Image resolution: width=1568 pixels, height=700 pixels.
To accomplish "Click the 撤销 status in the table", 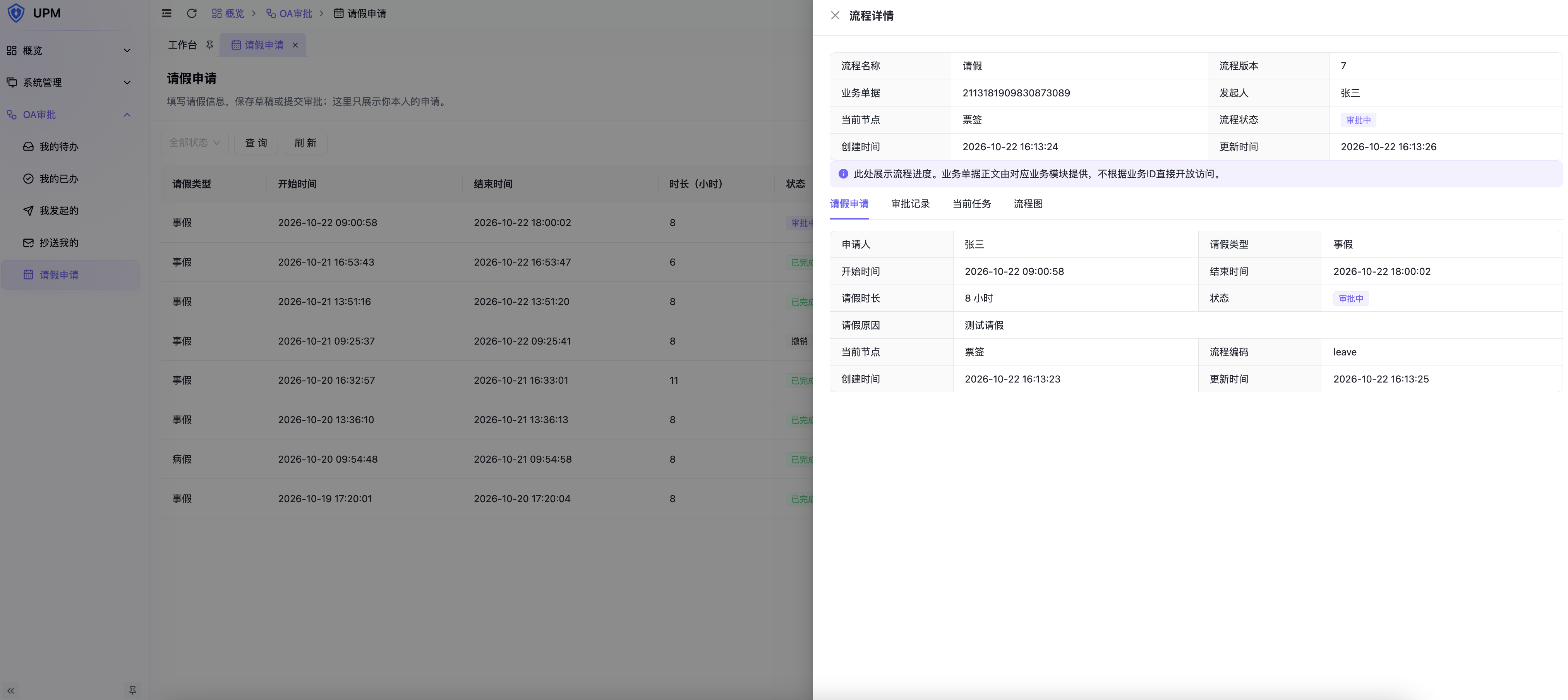I will pyautogui.click(x=799, y=341).
